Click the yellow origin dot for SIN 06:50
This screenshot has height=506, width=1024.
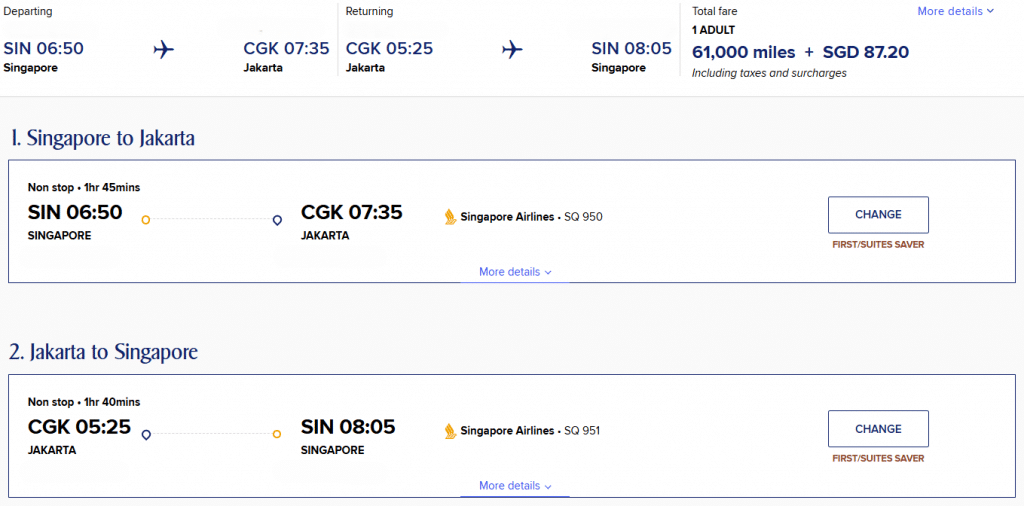click(x=146, y=220)
